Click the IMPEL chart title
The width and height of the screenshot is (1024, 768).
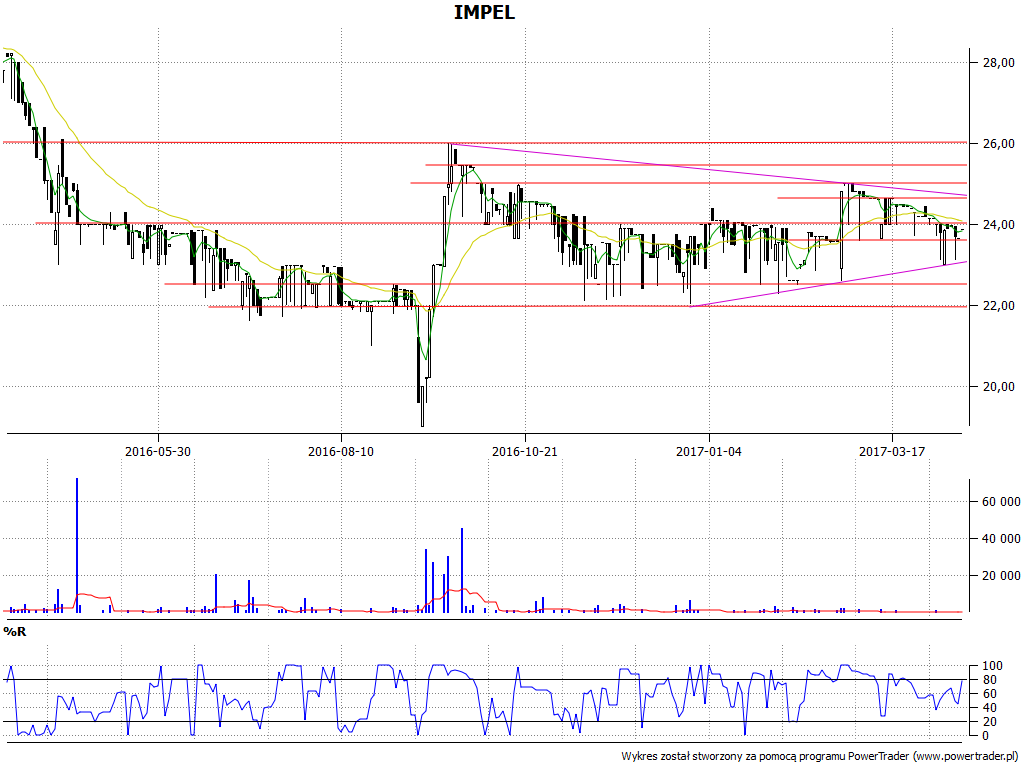pos(485,12)
